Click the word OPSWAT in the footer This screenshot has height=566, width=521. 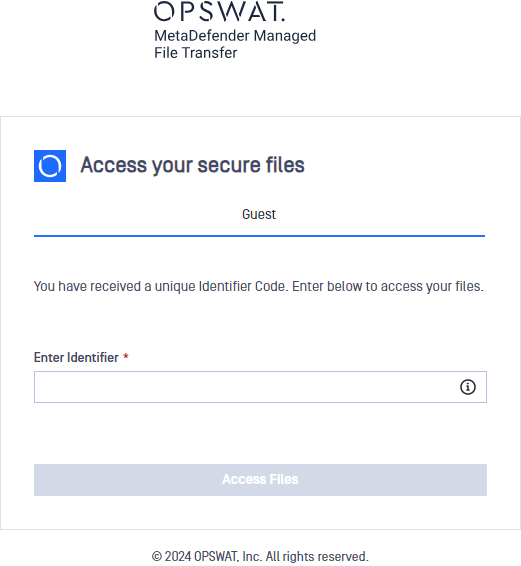click(x=216, y=556)
